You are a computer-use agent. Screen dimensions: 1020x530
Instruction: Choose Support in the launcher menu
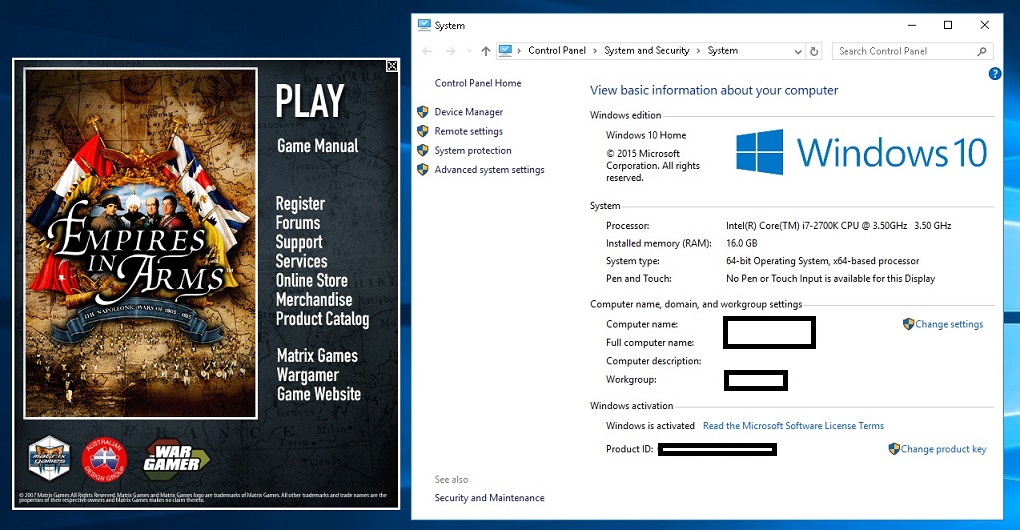tap(299, 242)
